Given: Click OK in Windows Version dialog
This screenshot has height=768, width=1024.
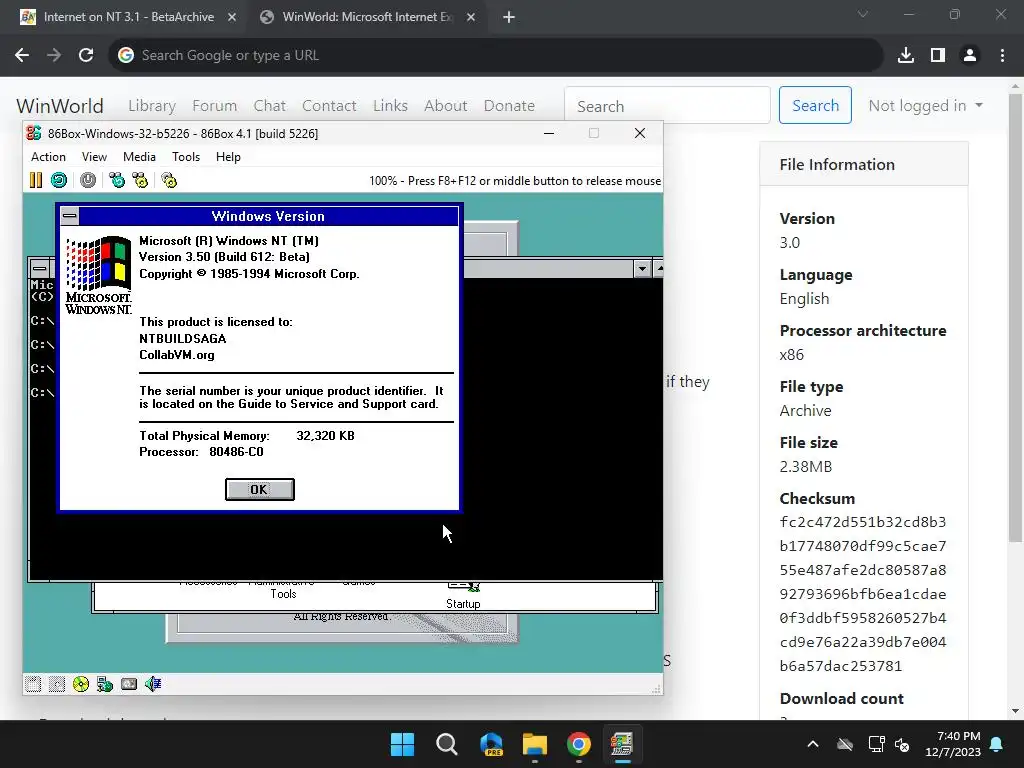Looking at the screenshot, I should point(259,489).
